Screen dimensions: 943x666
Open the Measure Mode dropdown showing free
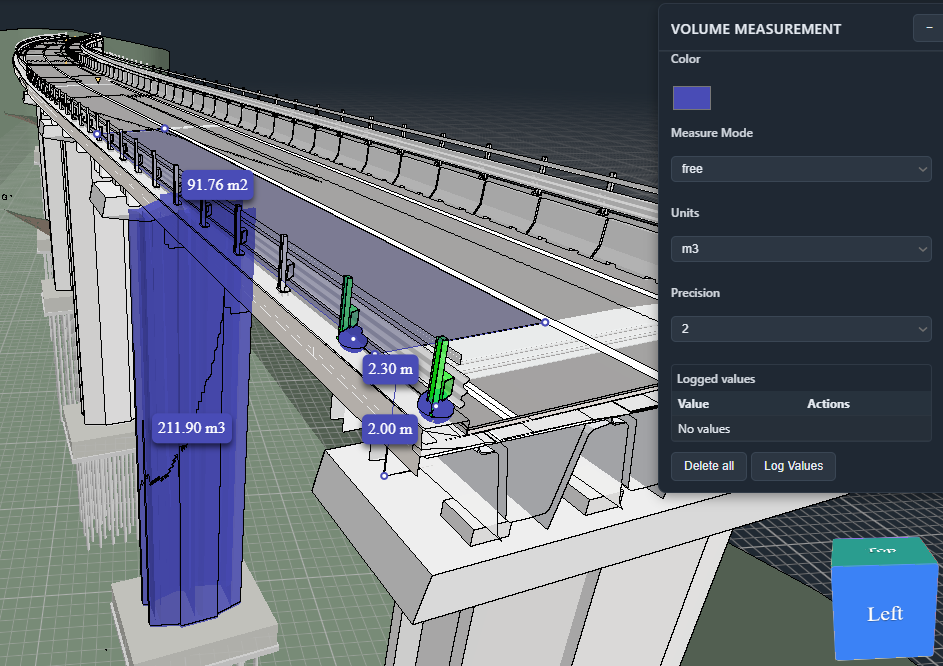click(800, 168)
